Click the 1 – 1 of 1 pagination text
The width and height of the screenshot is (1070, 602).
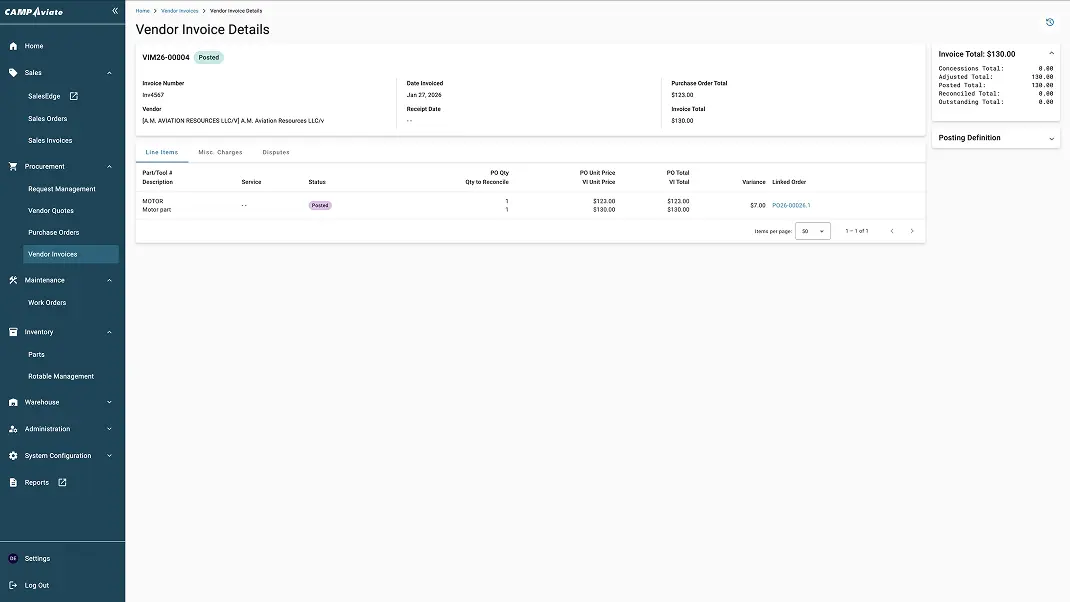(856, 231)
